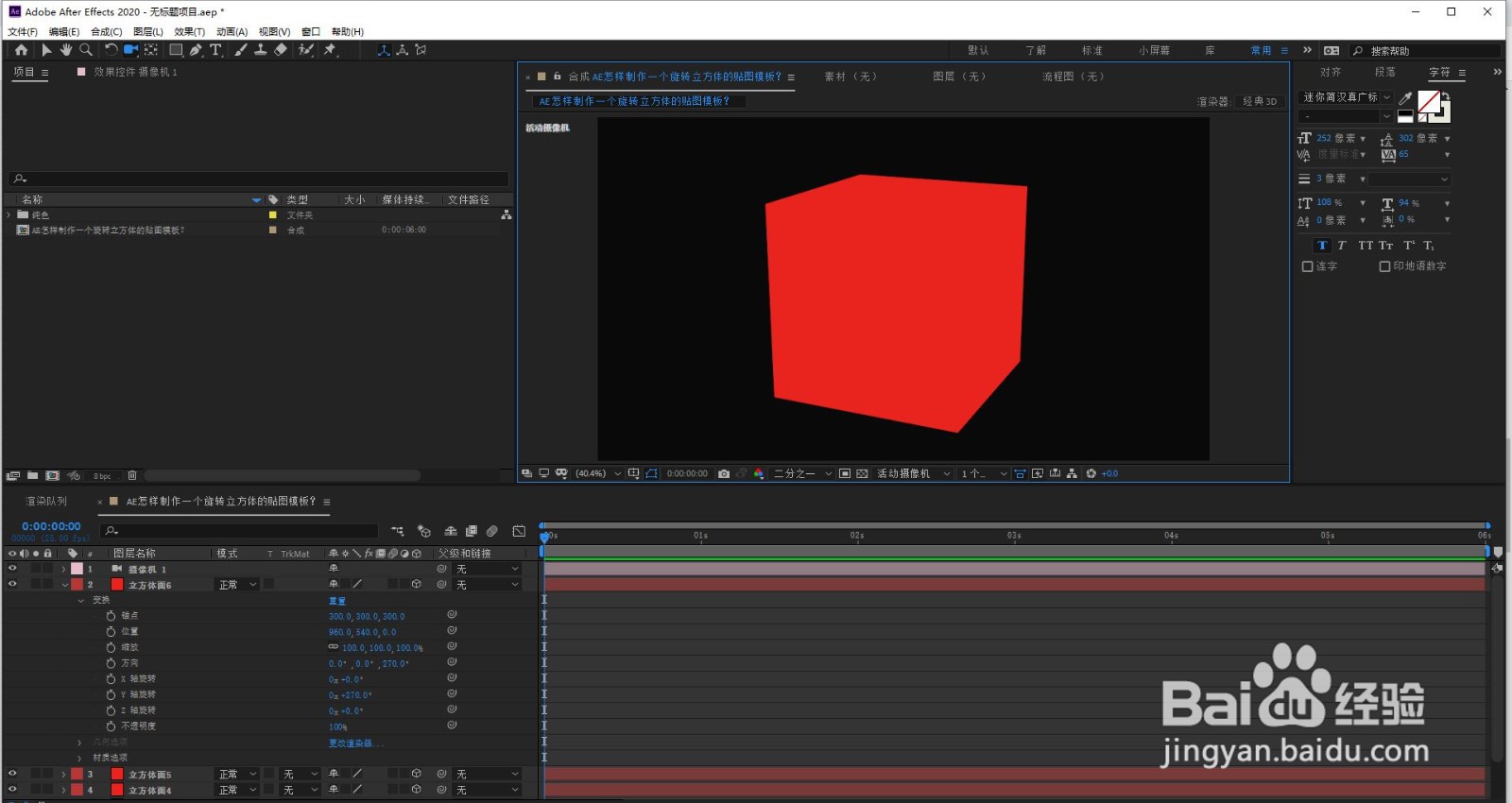Open 图层(L) menu
The image size is (1512, 803).
click(148, 32)
